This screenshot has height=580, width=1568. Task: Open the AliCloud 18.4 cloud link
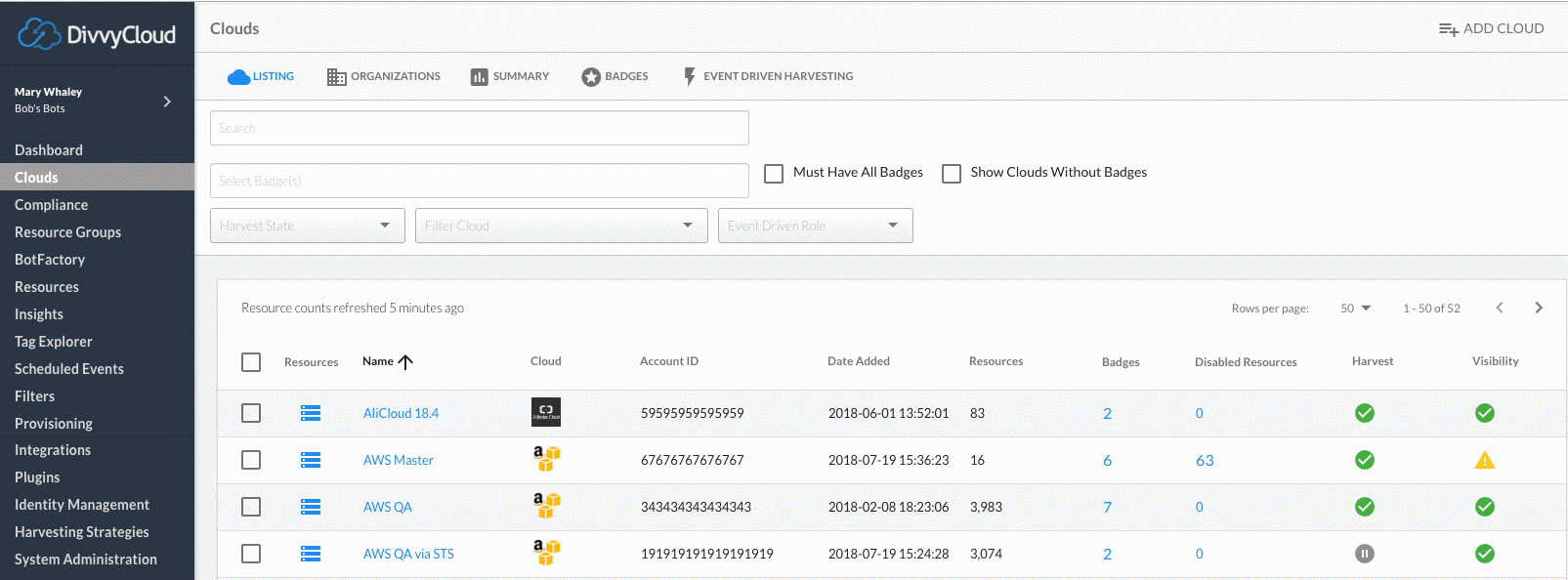coord(401,413)
